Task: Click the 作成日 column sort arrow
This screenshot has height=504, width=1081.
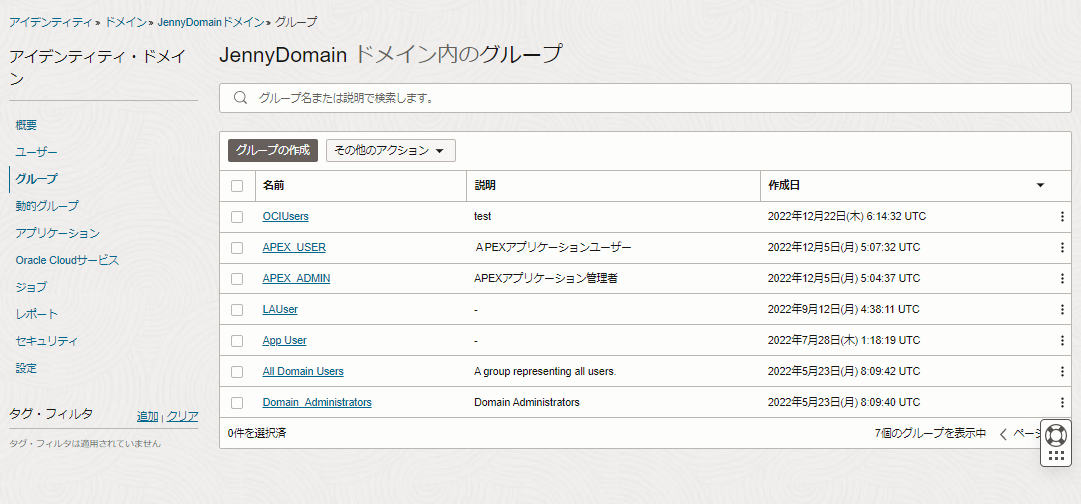Action: click(x=1040, y=186)
